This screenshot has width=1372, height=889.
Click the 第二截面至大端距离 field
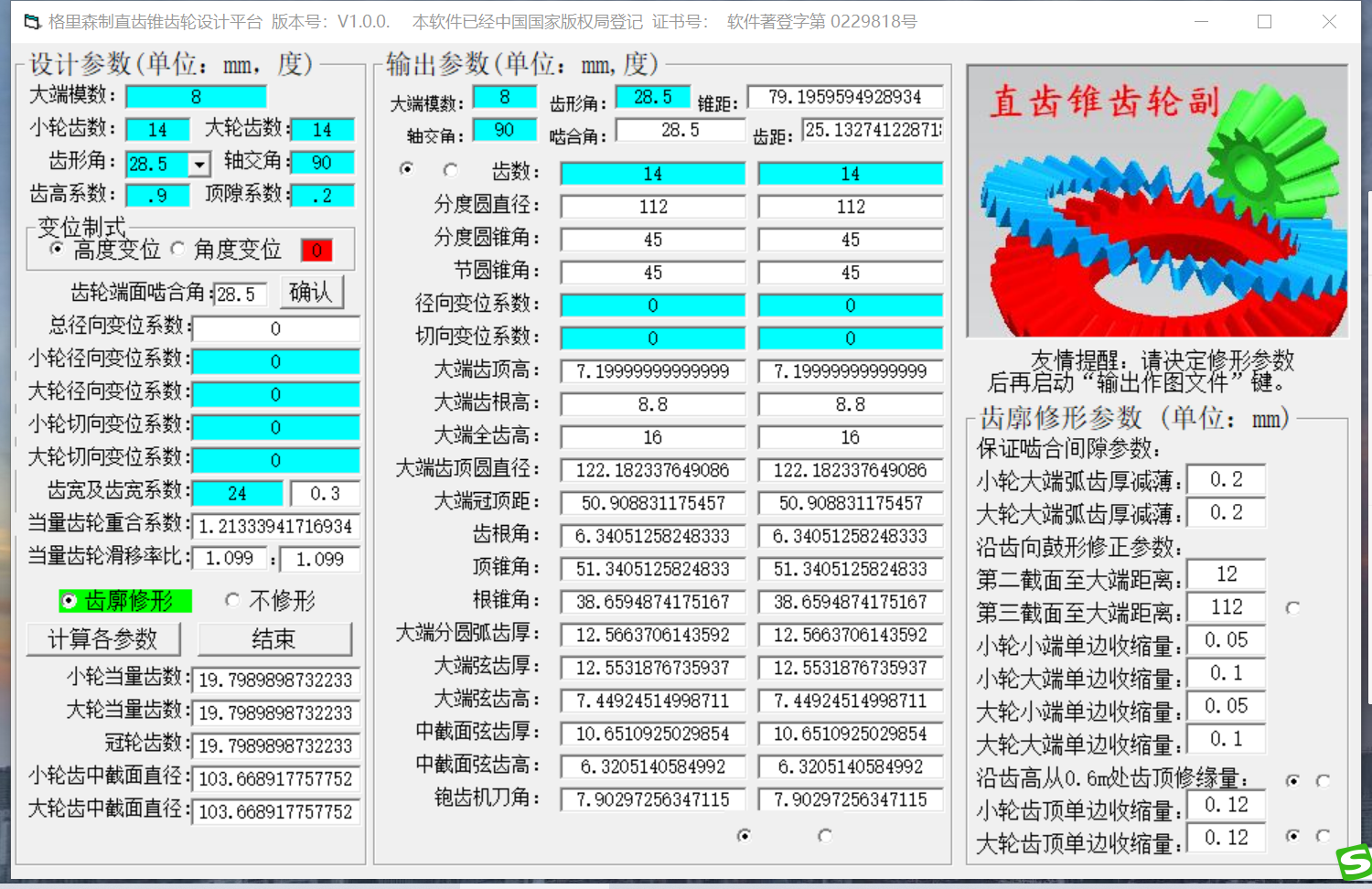[1227, 574]
